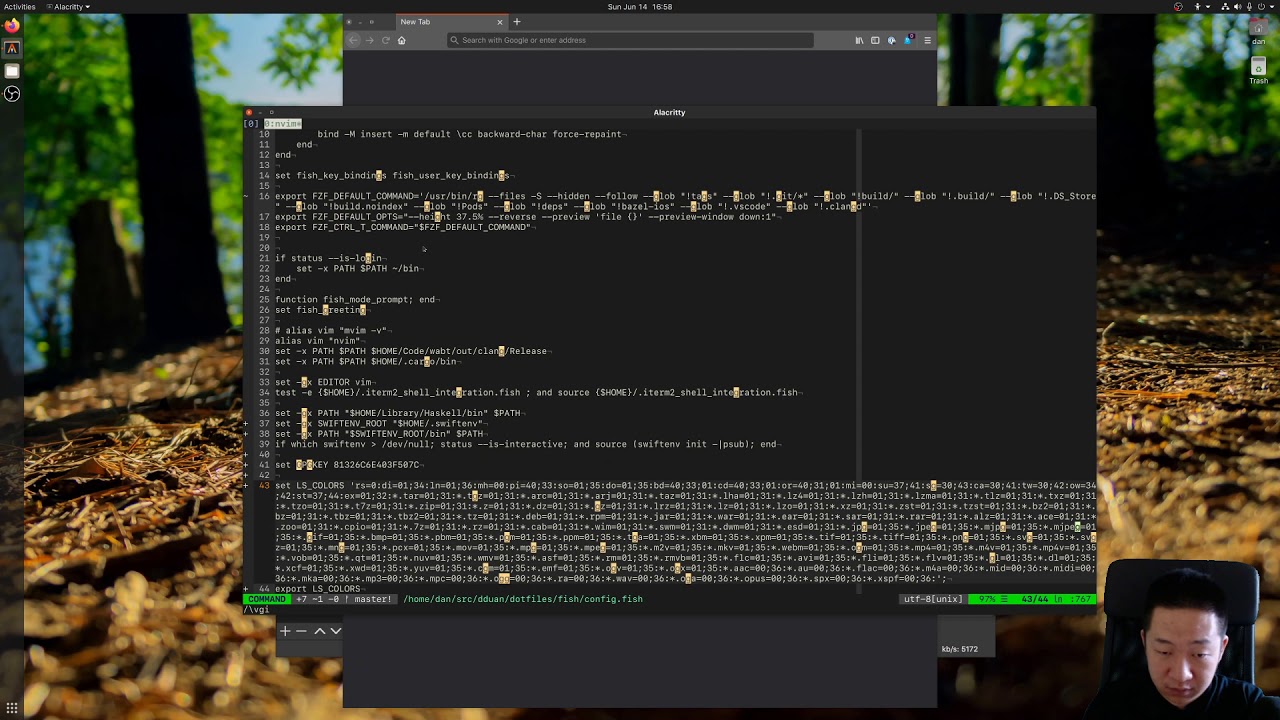Select the Alacritty icon in the dock
Image resolution: width=1280 pixels, height=720 pixels.
click(x=12, y=48)
